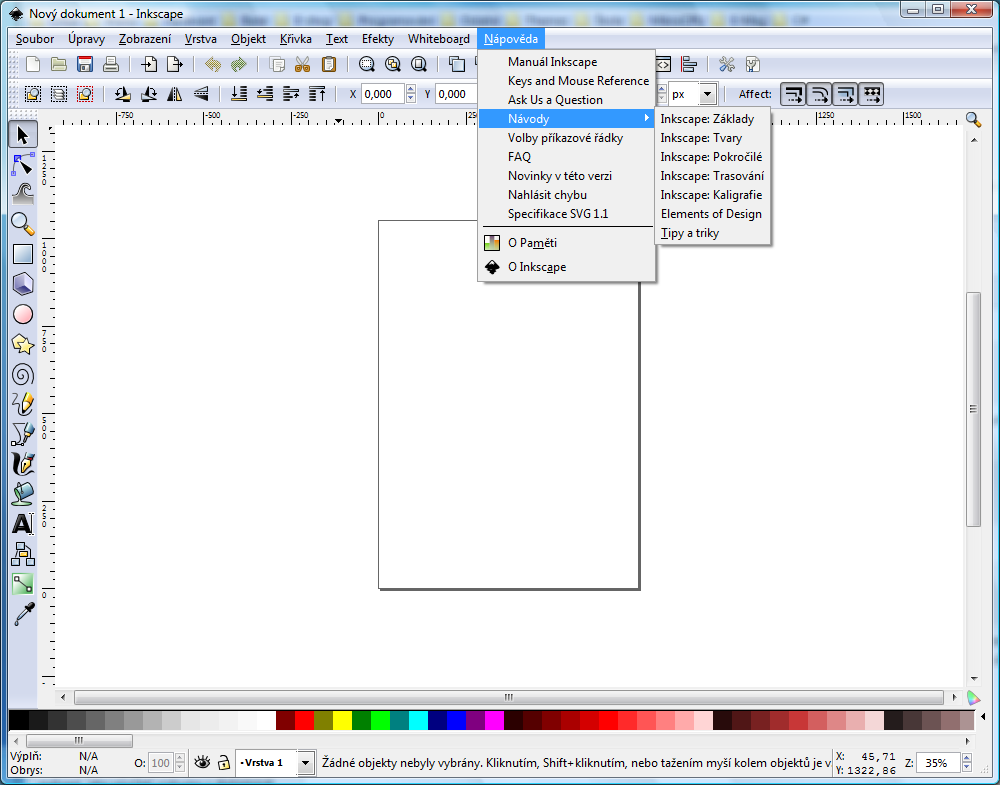Click the zoom percentage field
The image size is (1000, 785).
point(939,763)
